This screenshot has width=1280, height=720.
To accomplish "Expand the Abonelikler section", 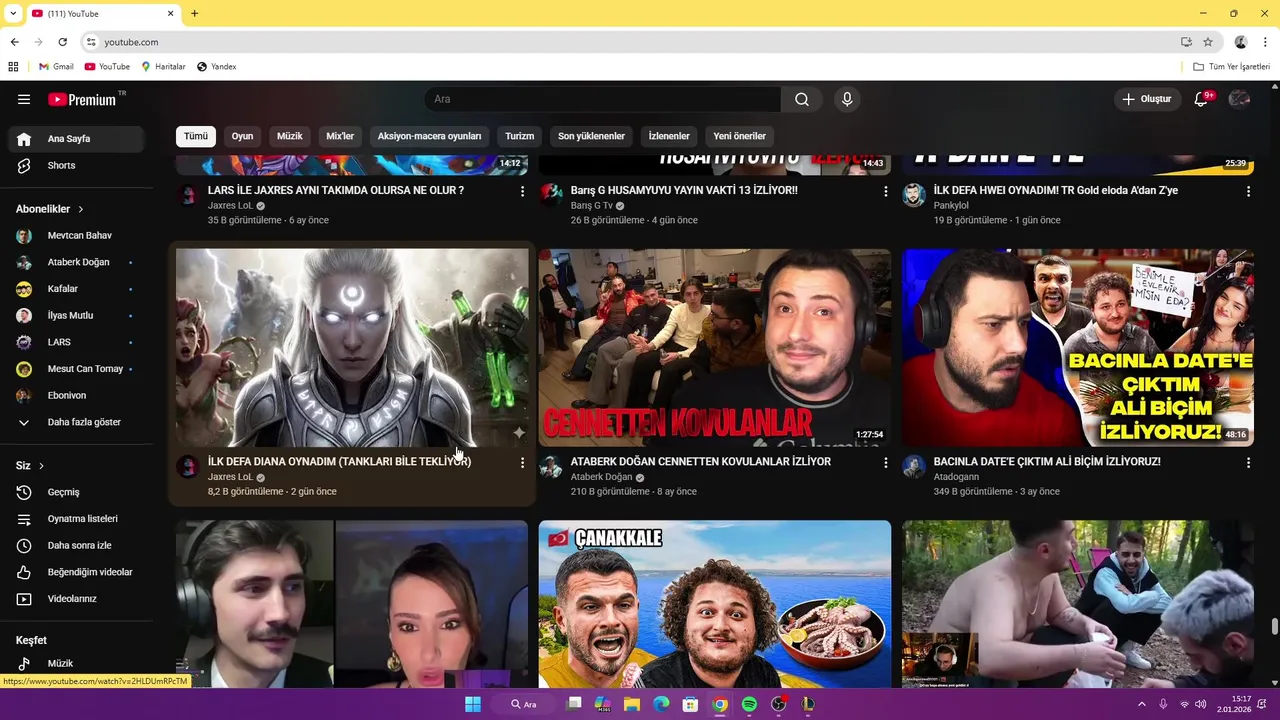I will pos(50,209).
